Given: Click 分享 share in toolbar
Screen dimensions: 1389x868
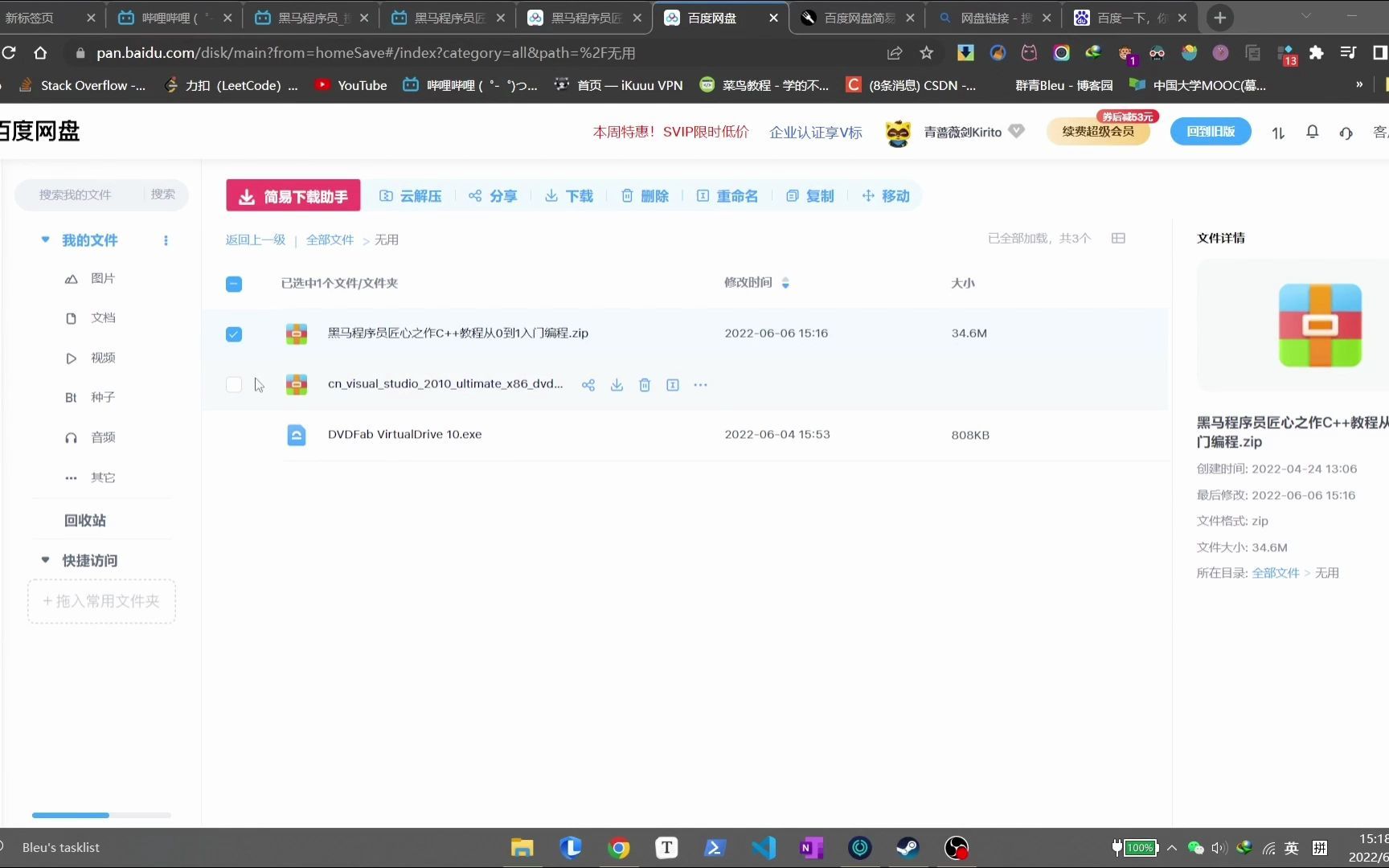Looking at the screenshot, I should [493, 196].
